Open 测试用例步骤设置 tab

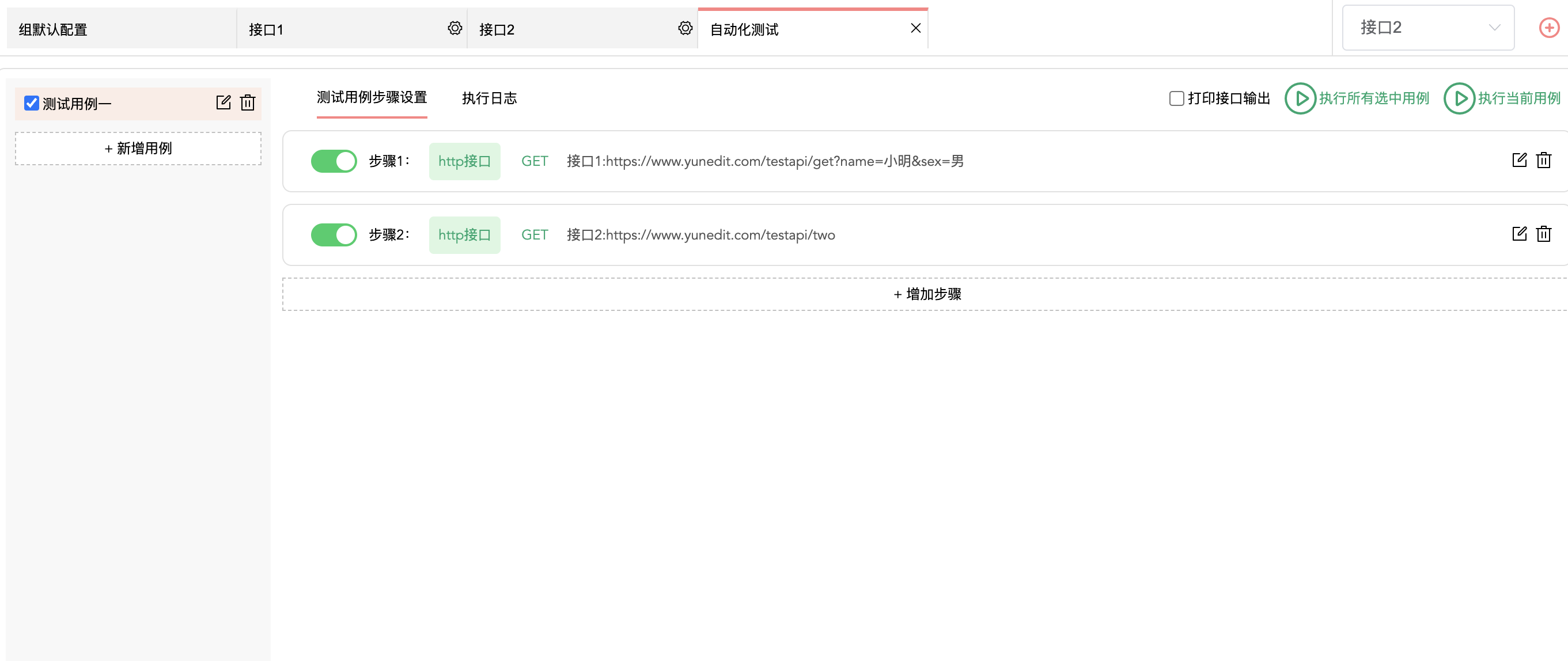(x=372, y=98)
